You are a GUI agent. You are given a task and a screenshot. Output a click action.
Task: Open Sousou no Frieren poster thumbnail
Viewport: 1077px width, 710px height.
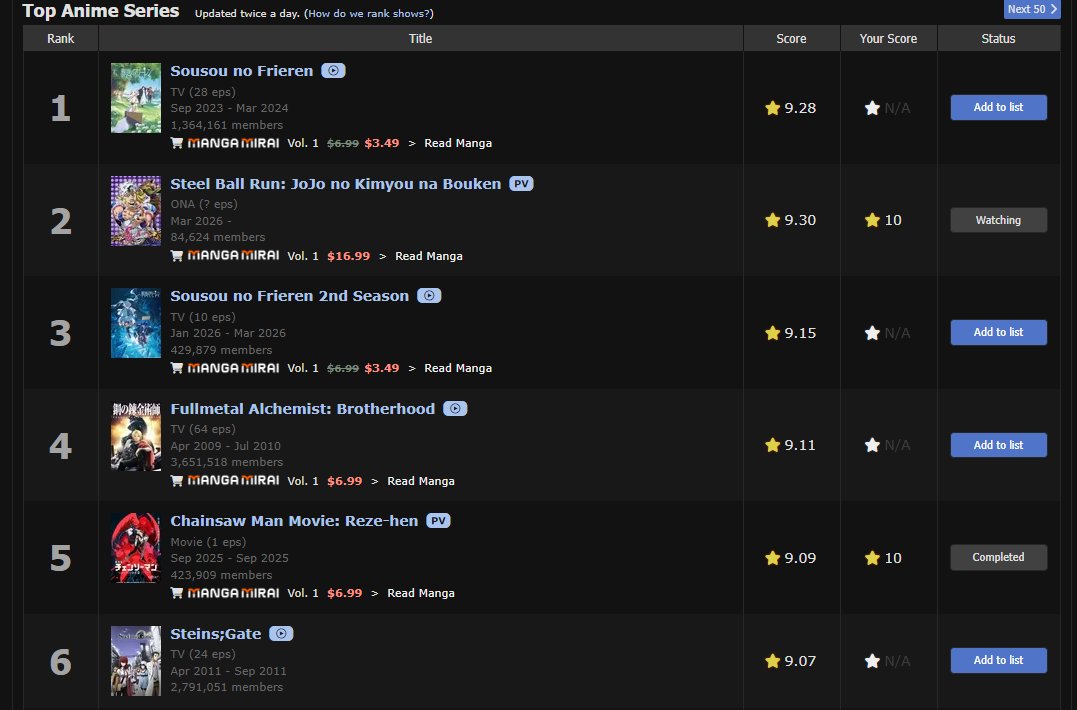pyautogui.click(x=136, y=98)
